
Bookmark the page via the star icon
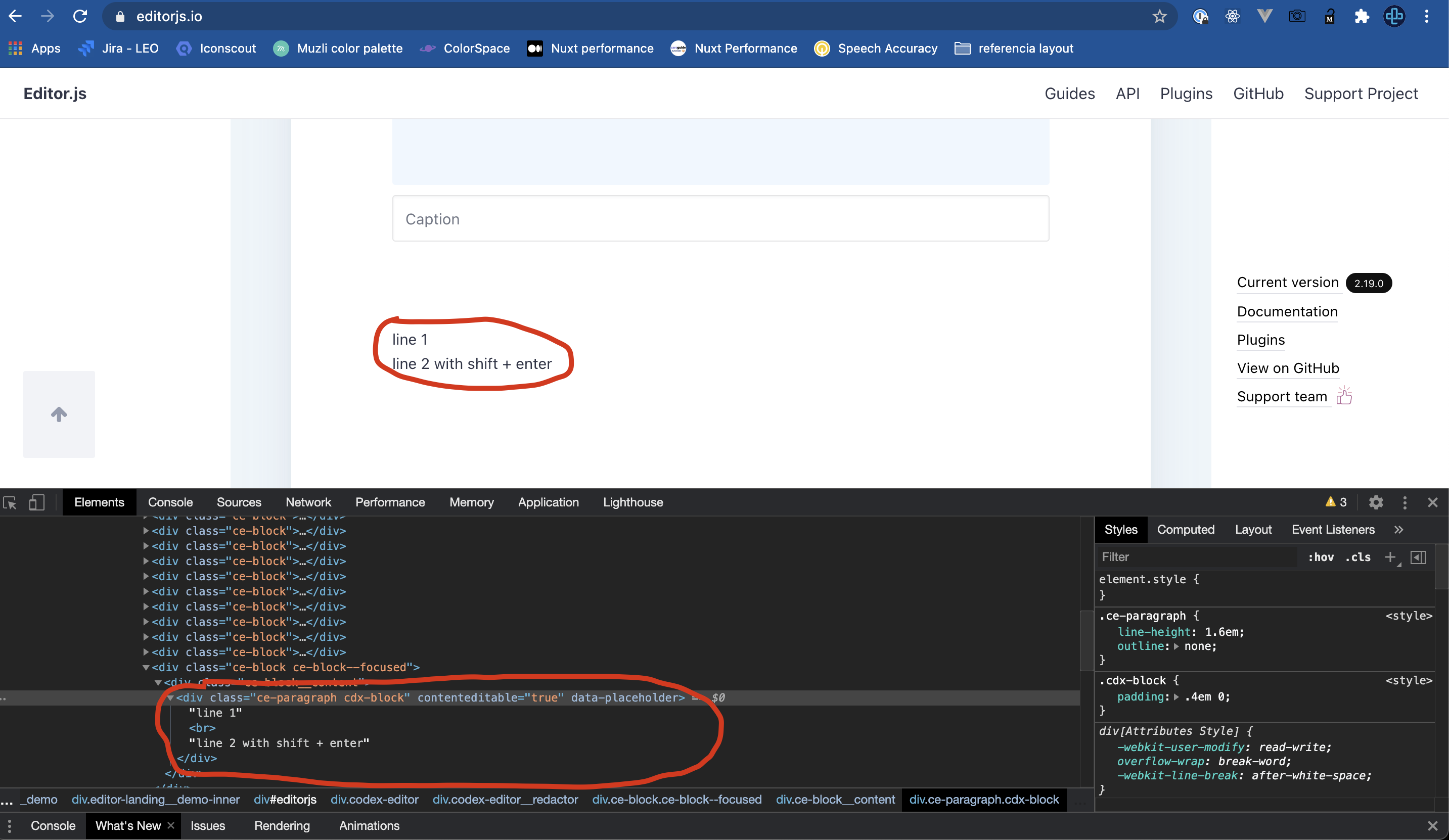tap(1159, 16)
